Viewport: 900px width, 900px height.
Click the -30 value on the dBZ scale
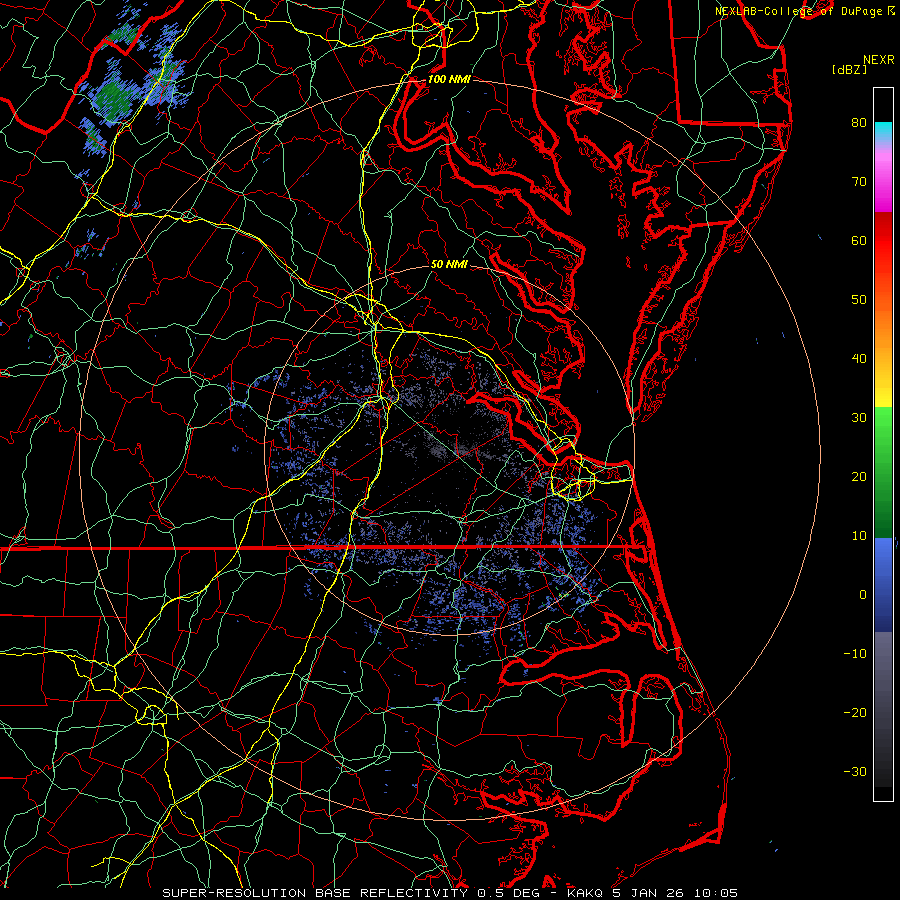tap(855, 771)
